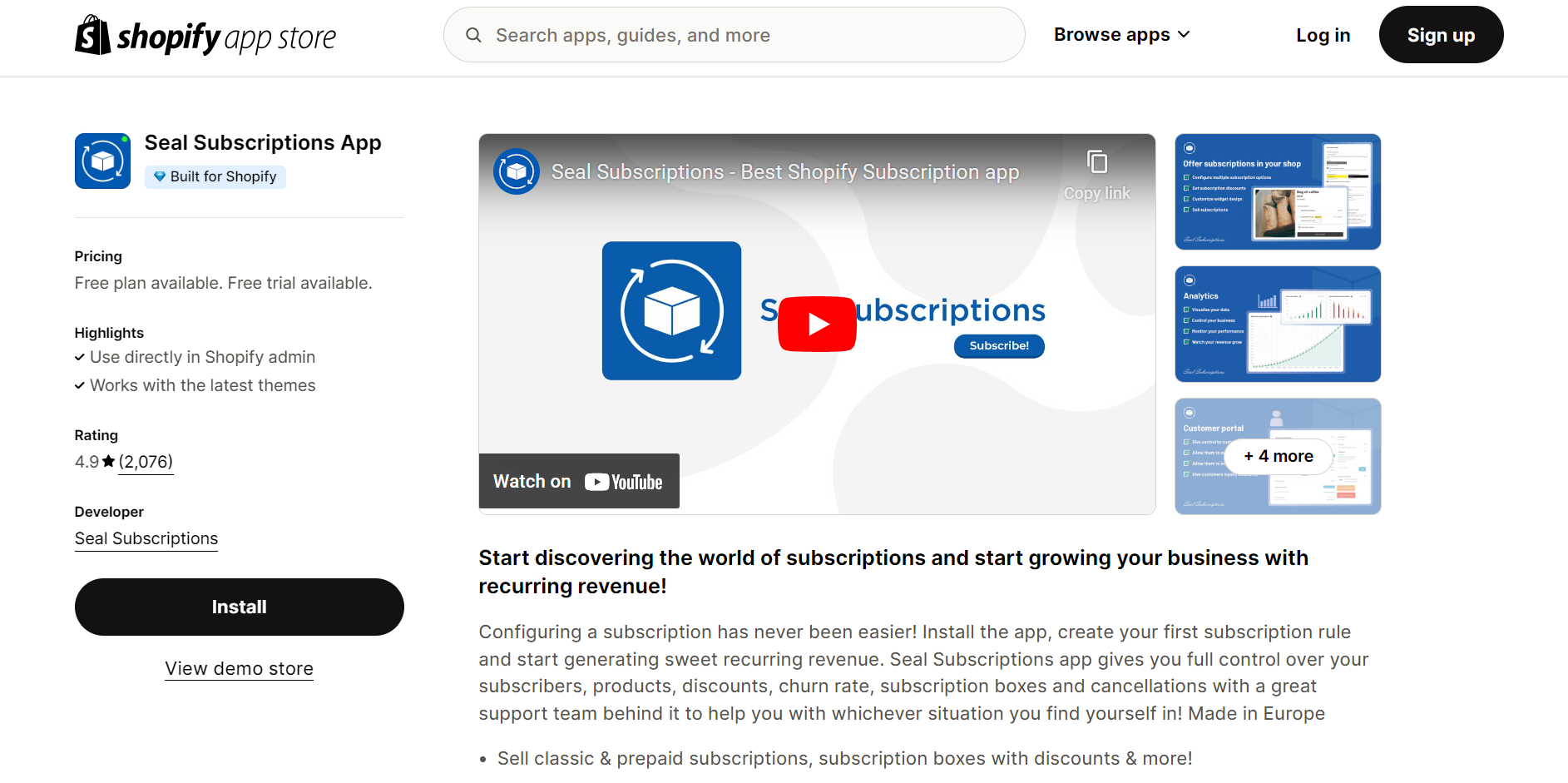Click the rating star icon
The image size is (1568, 783).
(x=108, y=461)
